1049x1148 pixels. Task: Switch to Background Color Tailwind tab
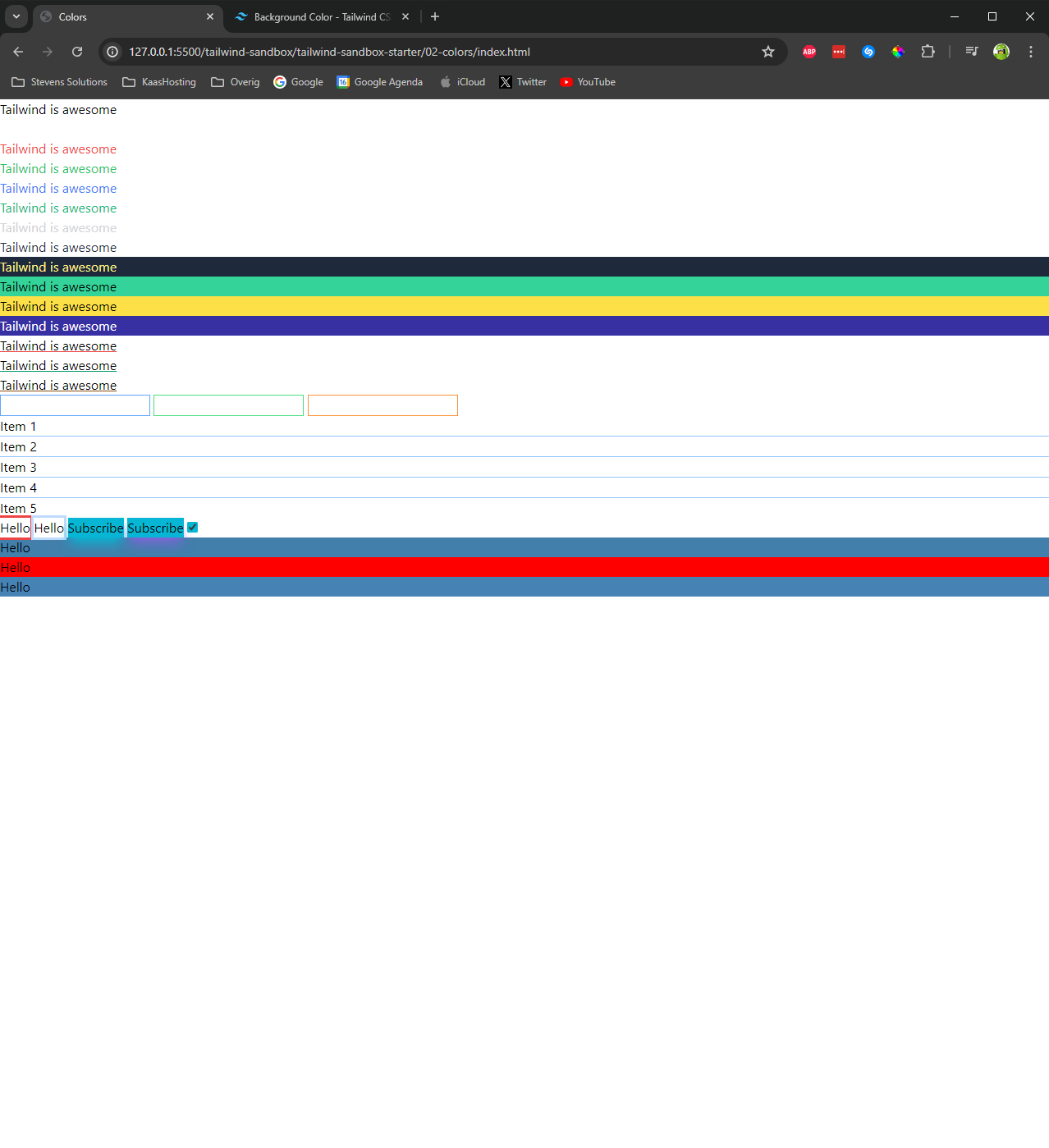tap(320, 16)
